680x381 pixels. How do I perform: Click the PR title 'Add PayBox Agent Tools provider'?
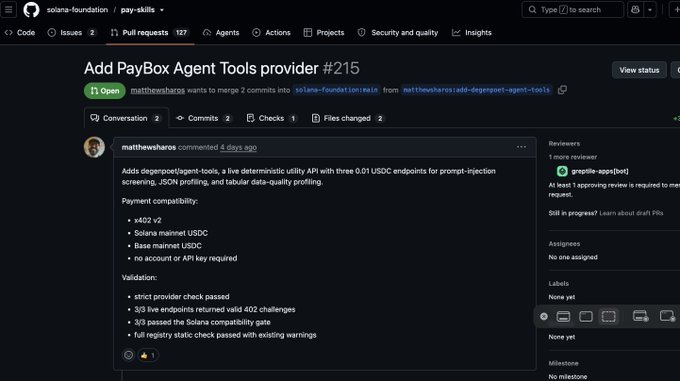point(201,68)
